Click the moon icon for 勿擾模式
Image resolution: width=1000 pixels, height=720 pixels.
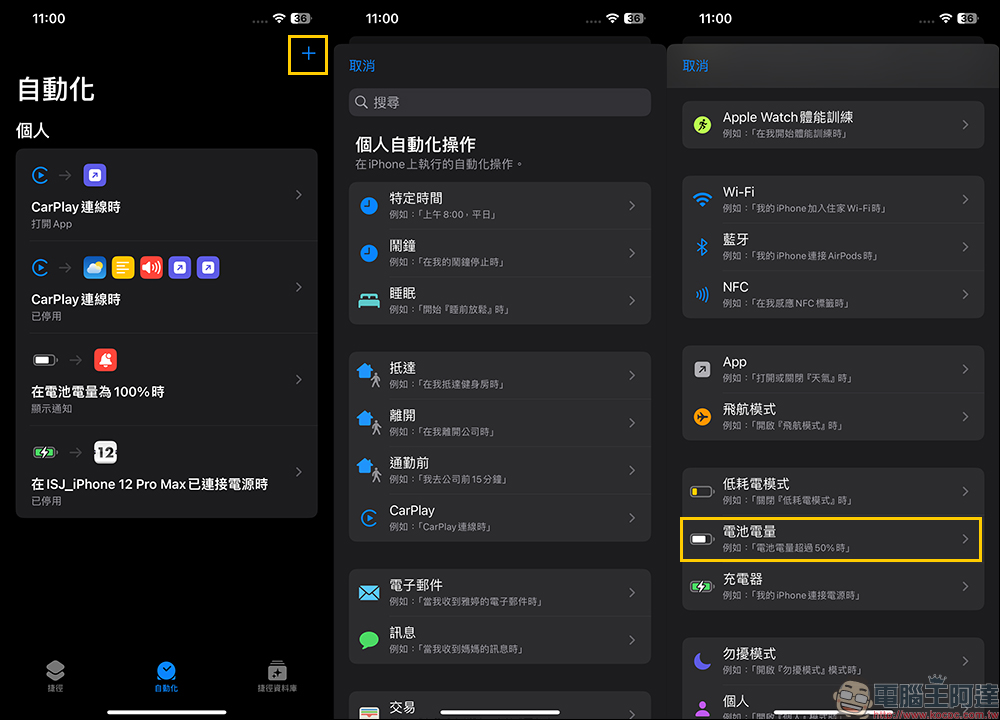point(702,661)
